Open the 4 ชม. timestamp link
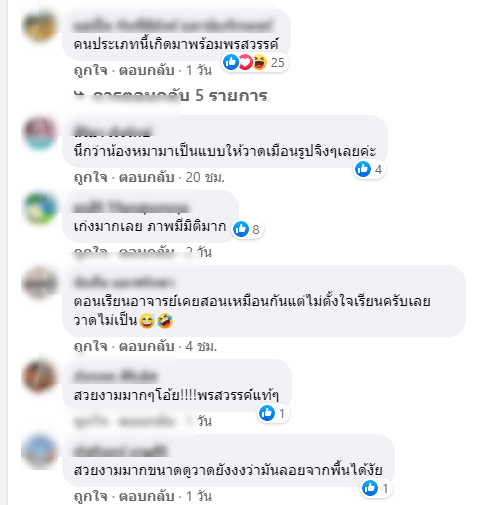The image size is (477, 505). (x=201, y=346)
